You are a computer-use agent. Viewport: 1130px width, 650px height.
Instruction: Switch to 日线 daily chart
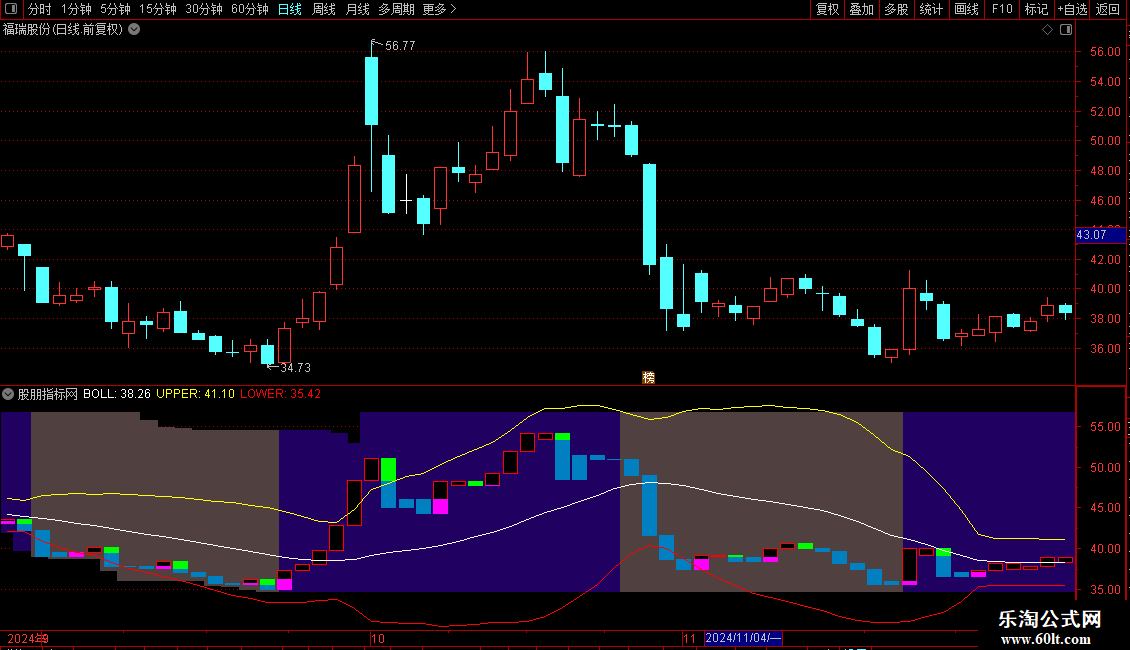290,9
